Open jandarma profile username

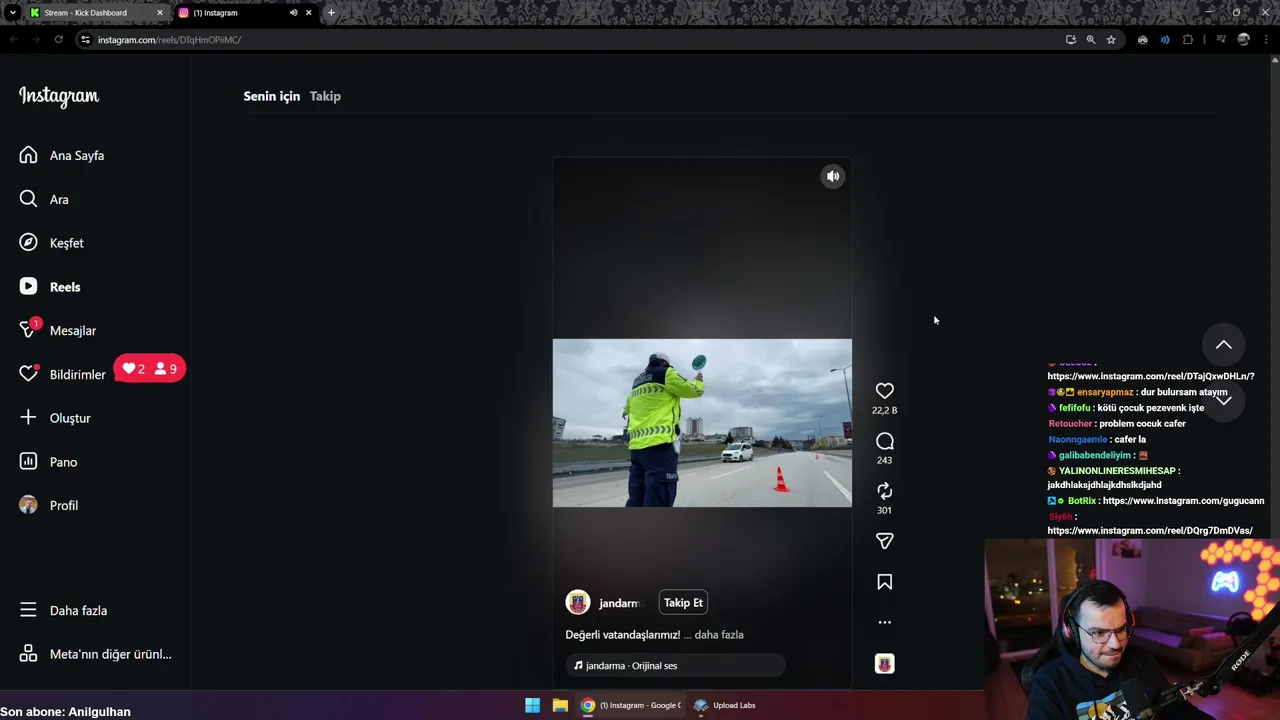619,603
